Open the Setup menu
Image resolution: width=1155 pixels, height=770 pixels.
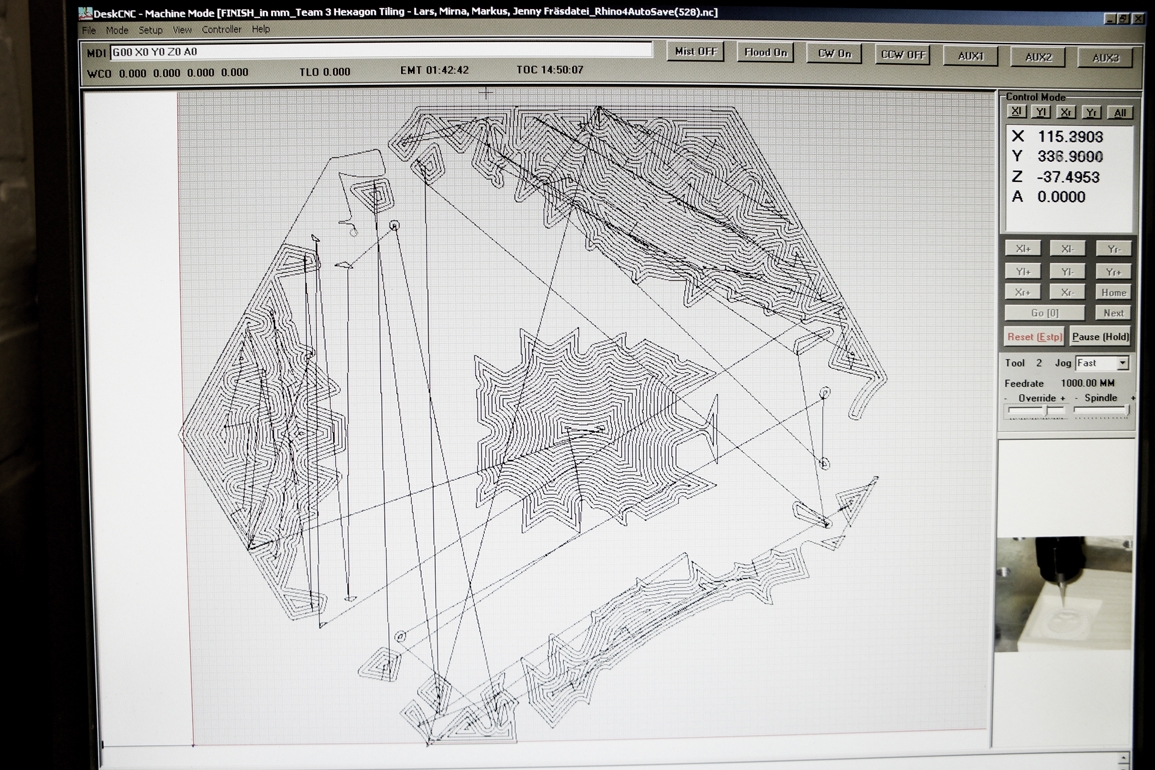coord(150,30)
